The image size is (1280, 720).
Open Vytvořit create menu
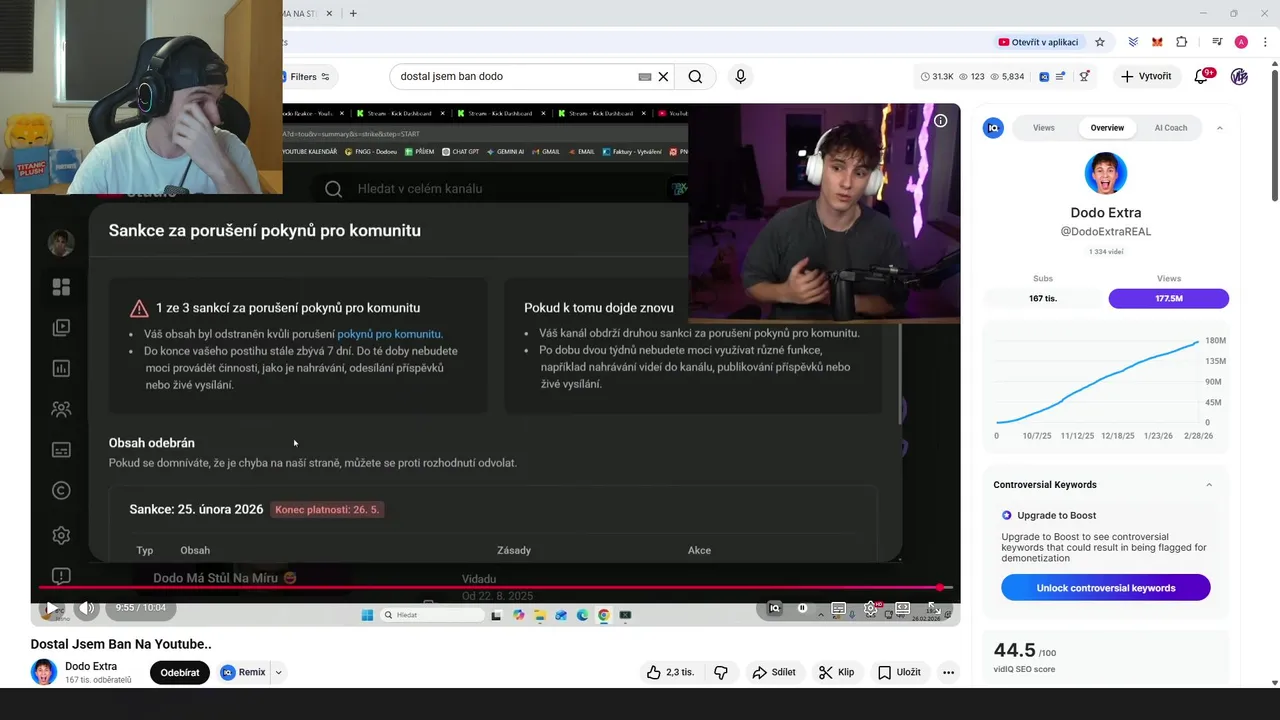tap(1147, 76)
